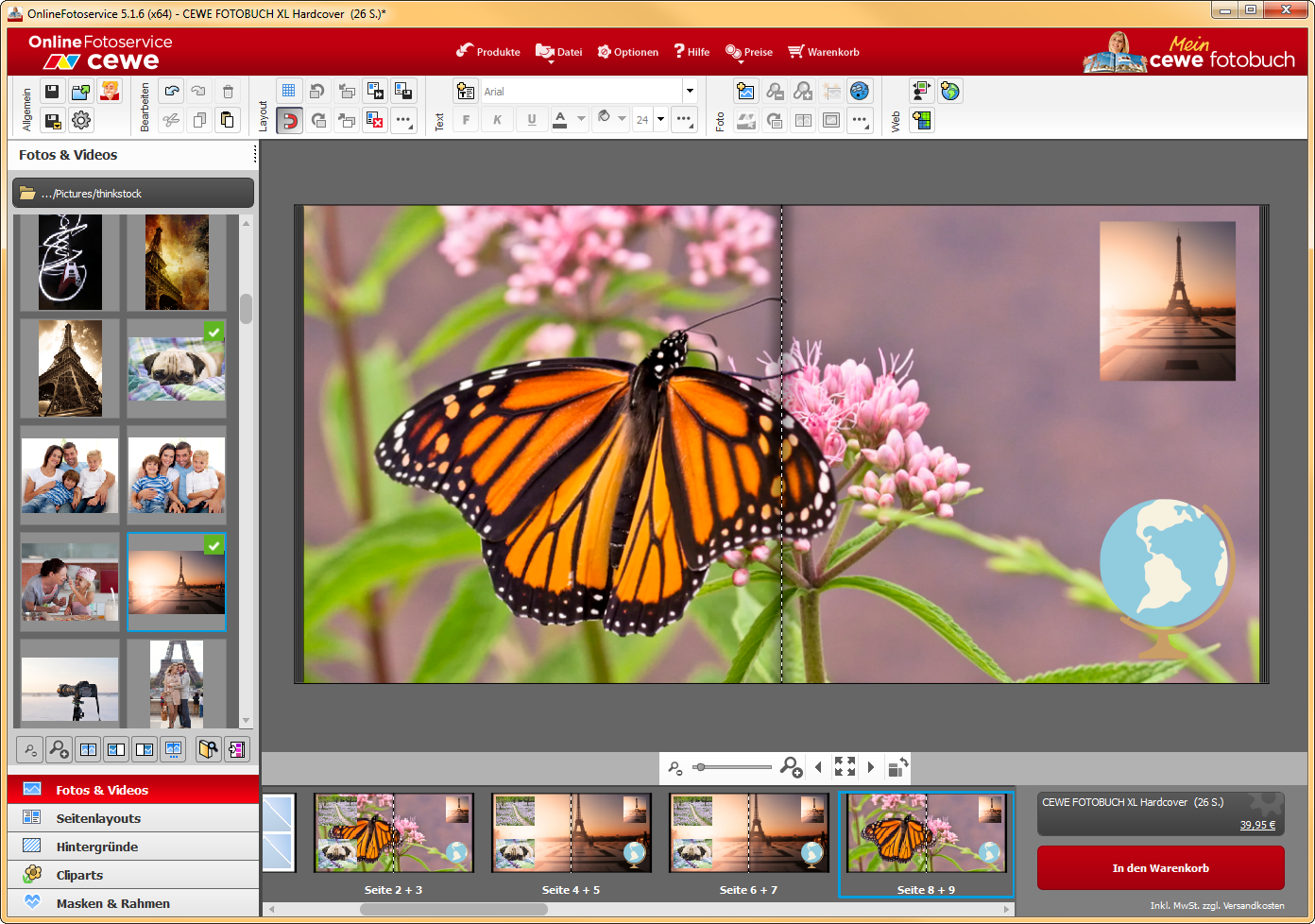1315x924 pixels.
Task: Expand the font color dropdown arrow
Action: [581, 120]
